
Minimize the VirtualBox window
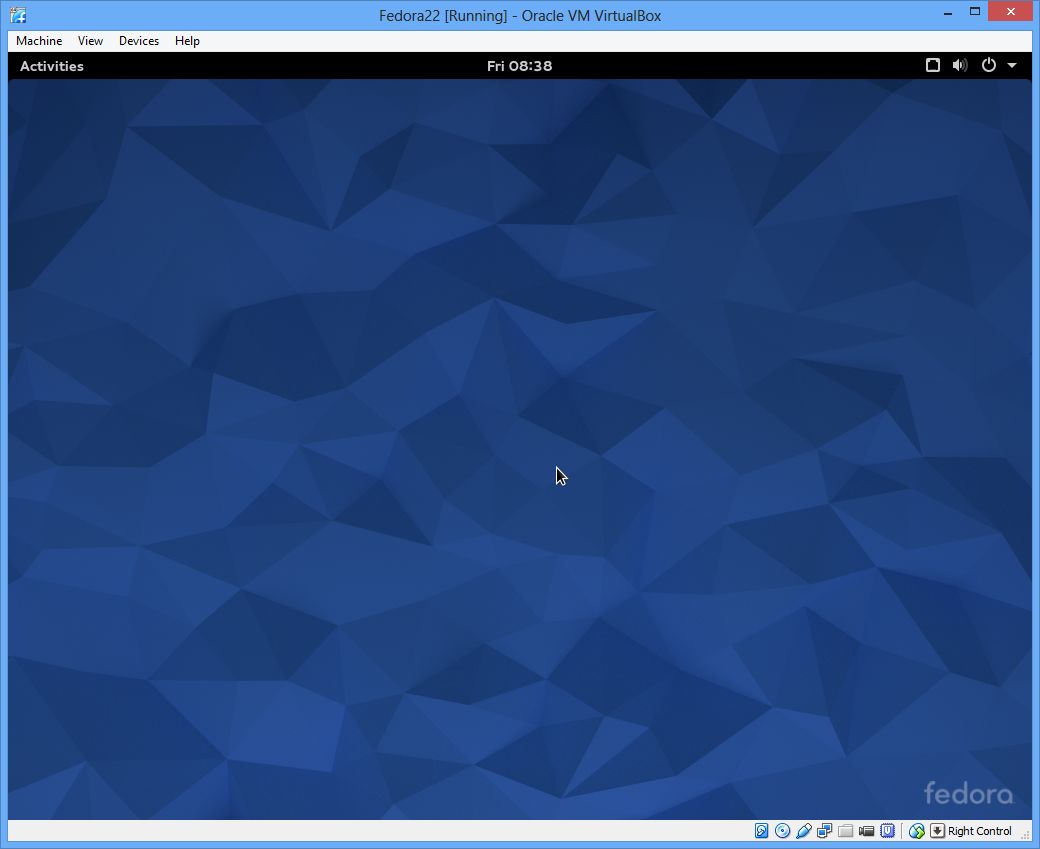(948, 13)
